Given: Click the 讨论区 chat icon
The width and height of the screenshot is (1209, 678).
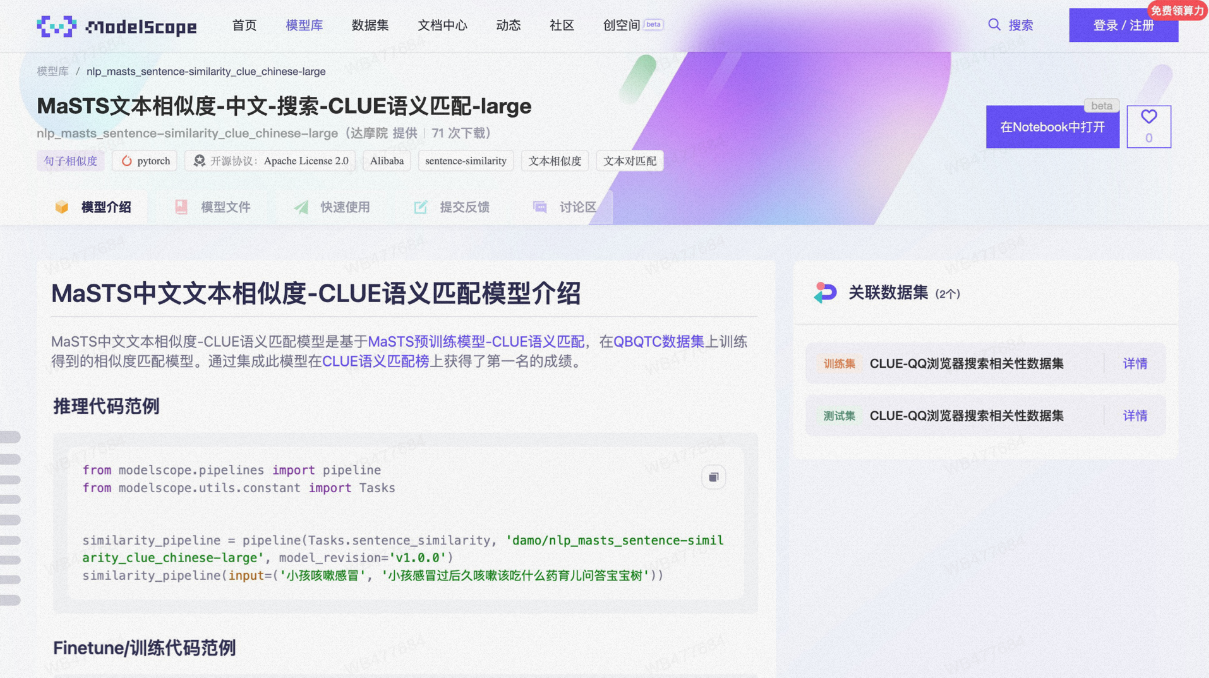Looking at the screenshot, I should tap(540, 207).
